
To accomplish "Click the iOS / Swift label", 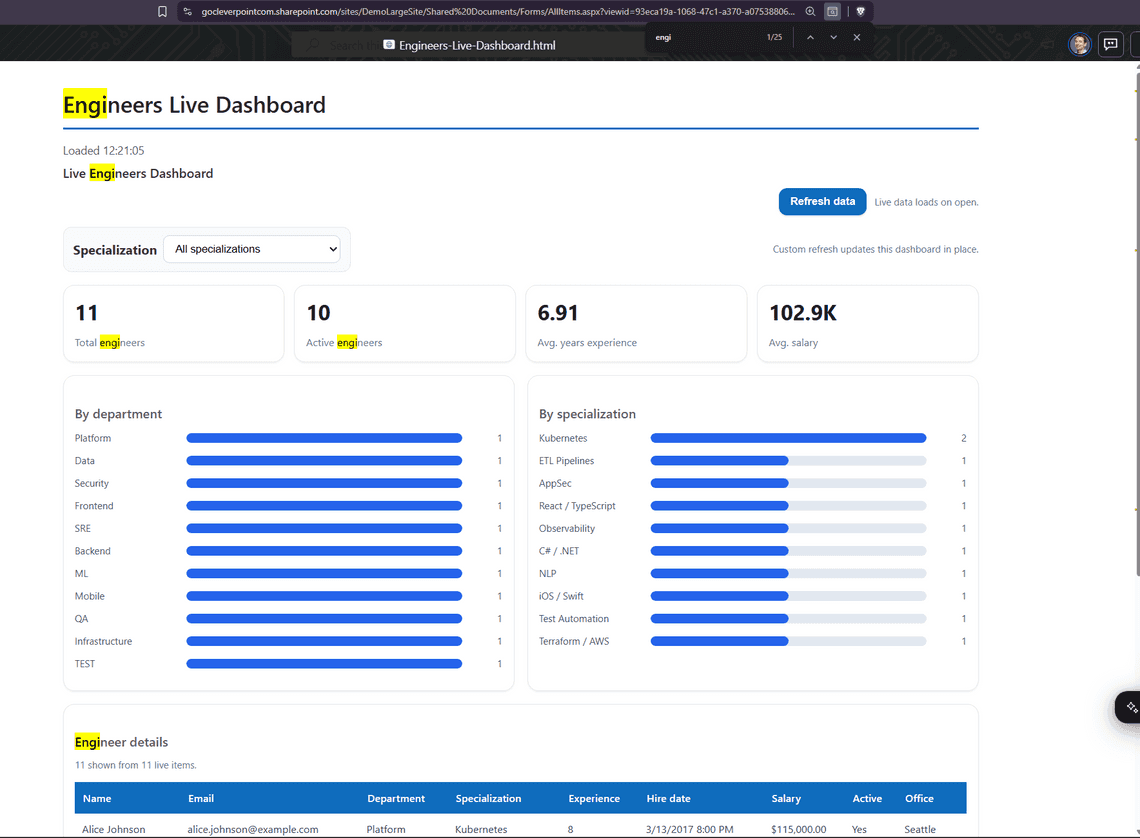I will coord(561,596).
